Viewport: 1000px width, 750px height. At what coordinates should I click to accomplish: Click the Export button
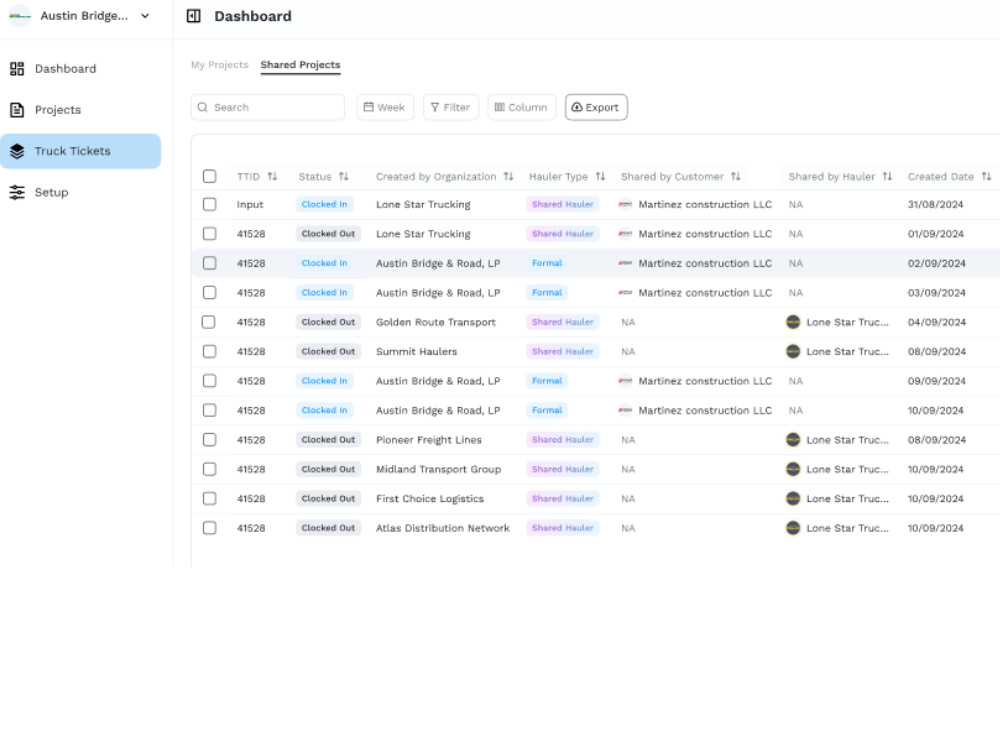point(596,107)
